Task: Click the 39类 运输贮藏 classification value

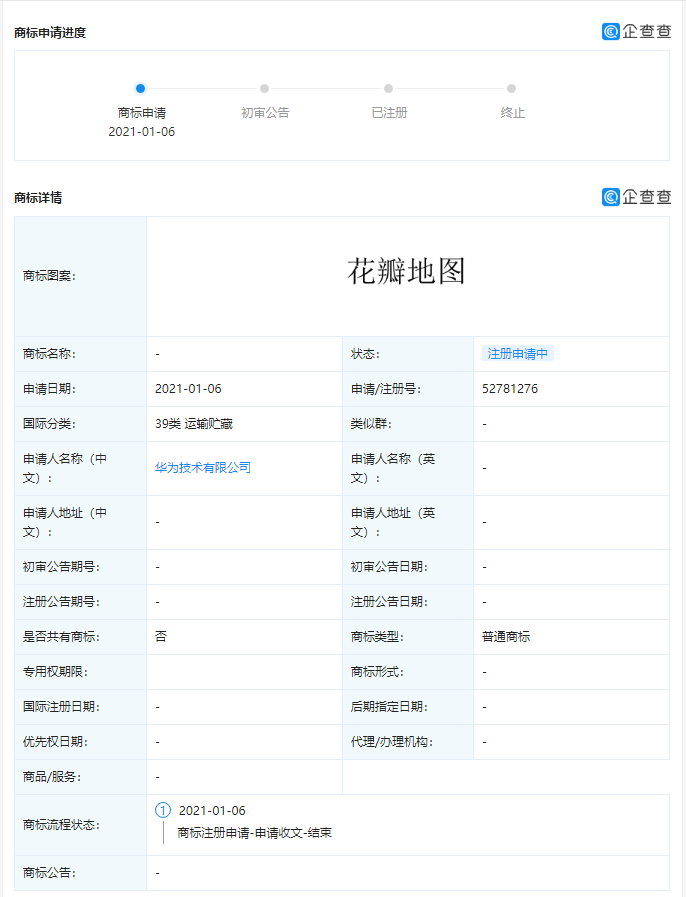Action: (x=194, y=424)
